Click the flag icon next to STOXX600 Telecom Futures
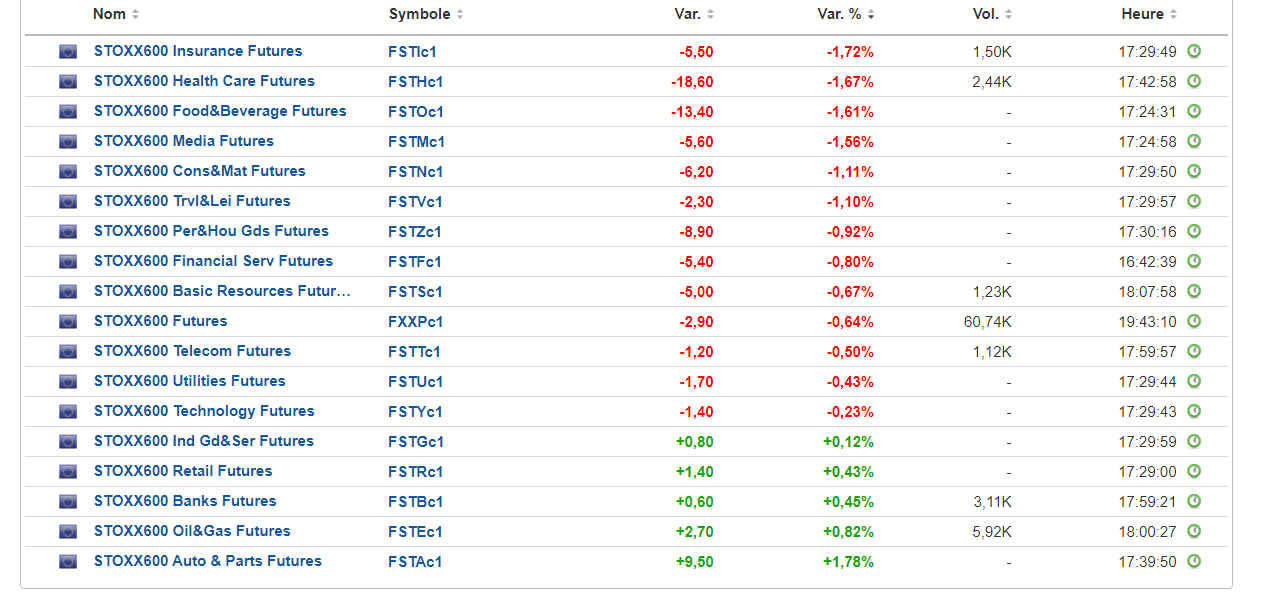1267x594 pixels. (68, 351)
